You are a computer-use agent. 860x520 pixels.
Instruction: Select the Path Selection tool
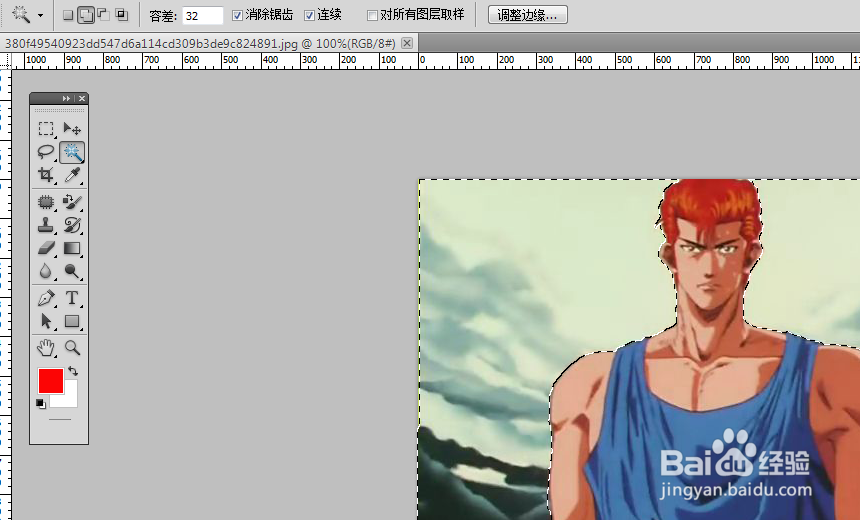(46, 321)
